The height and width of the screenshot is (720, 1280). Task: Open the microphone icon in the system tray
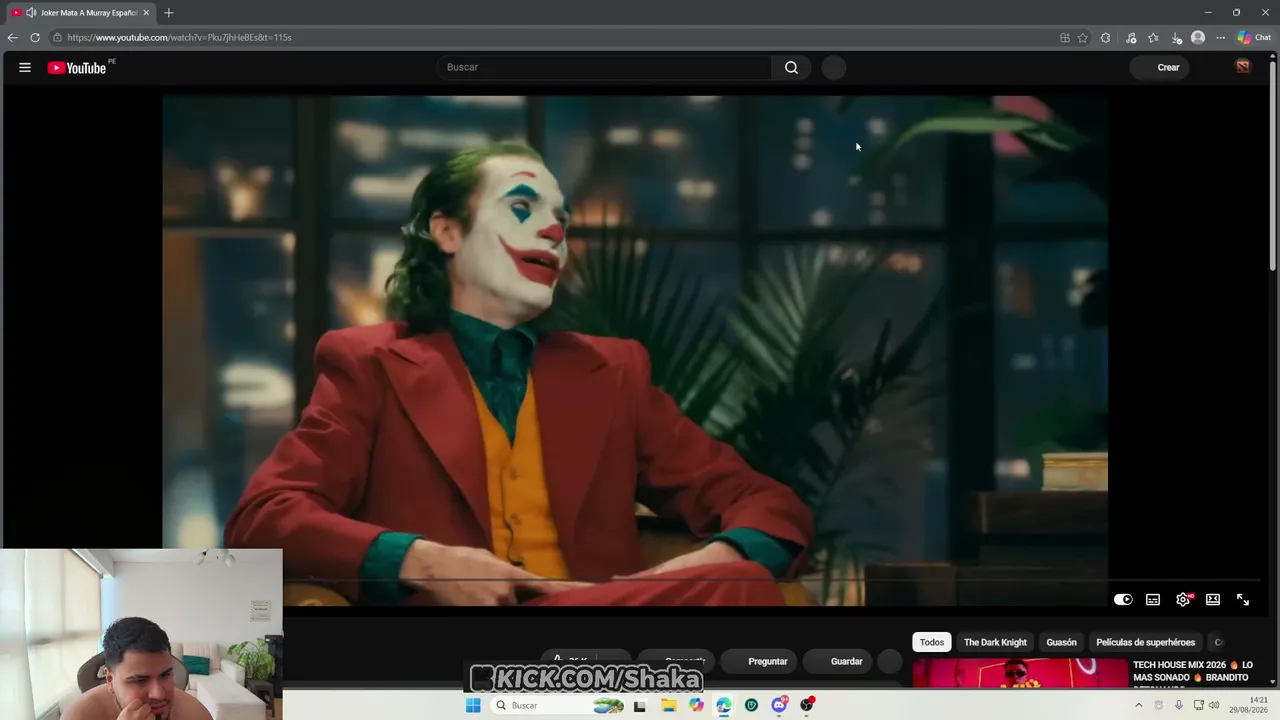tap(1179, 705)
